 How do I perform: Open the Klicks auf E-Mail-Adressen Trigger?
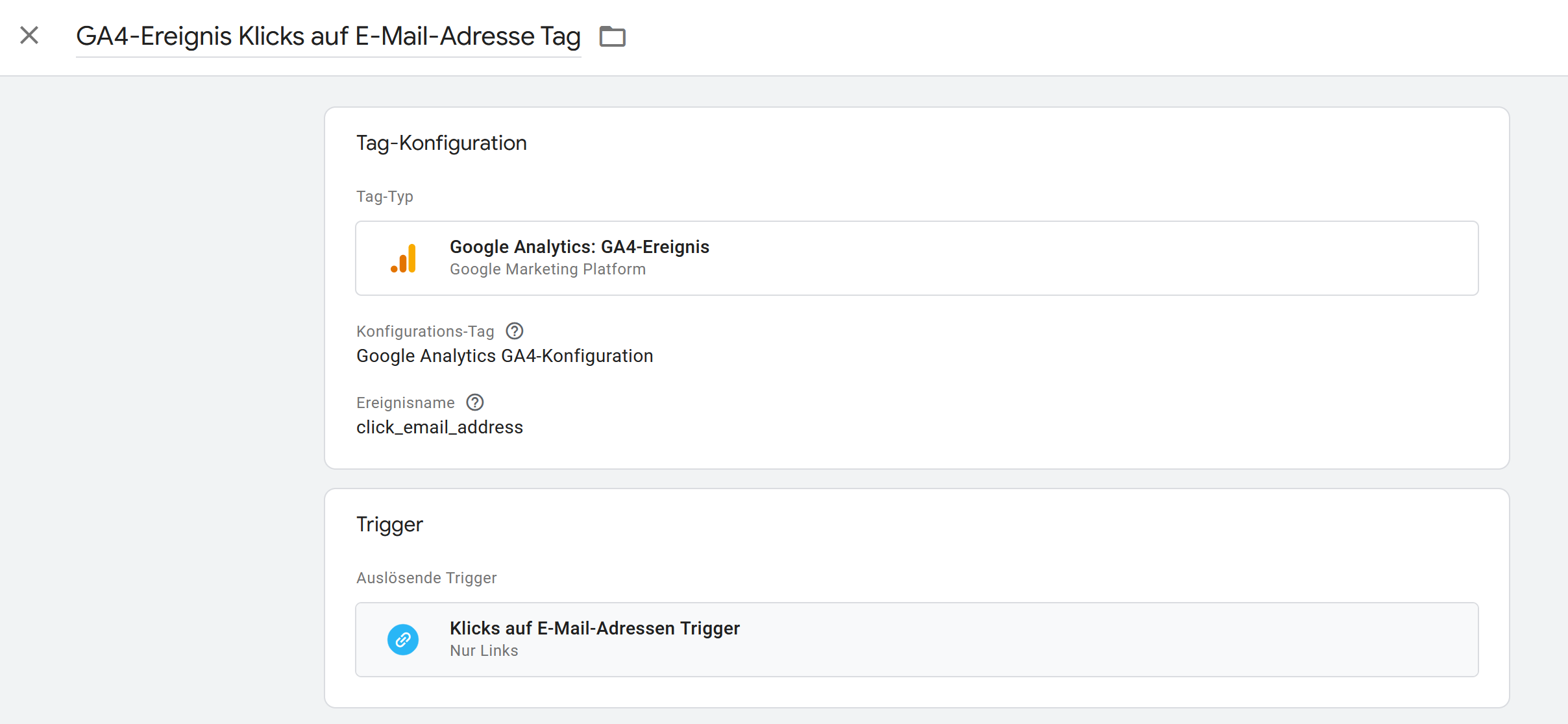[916, 640]
